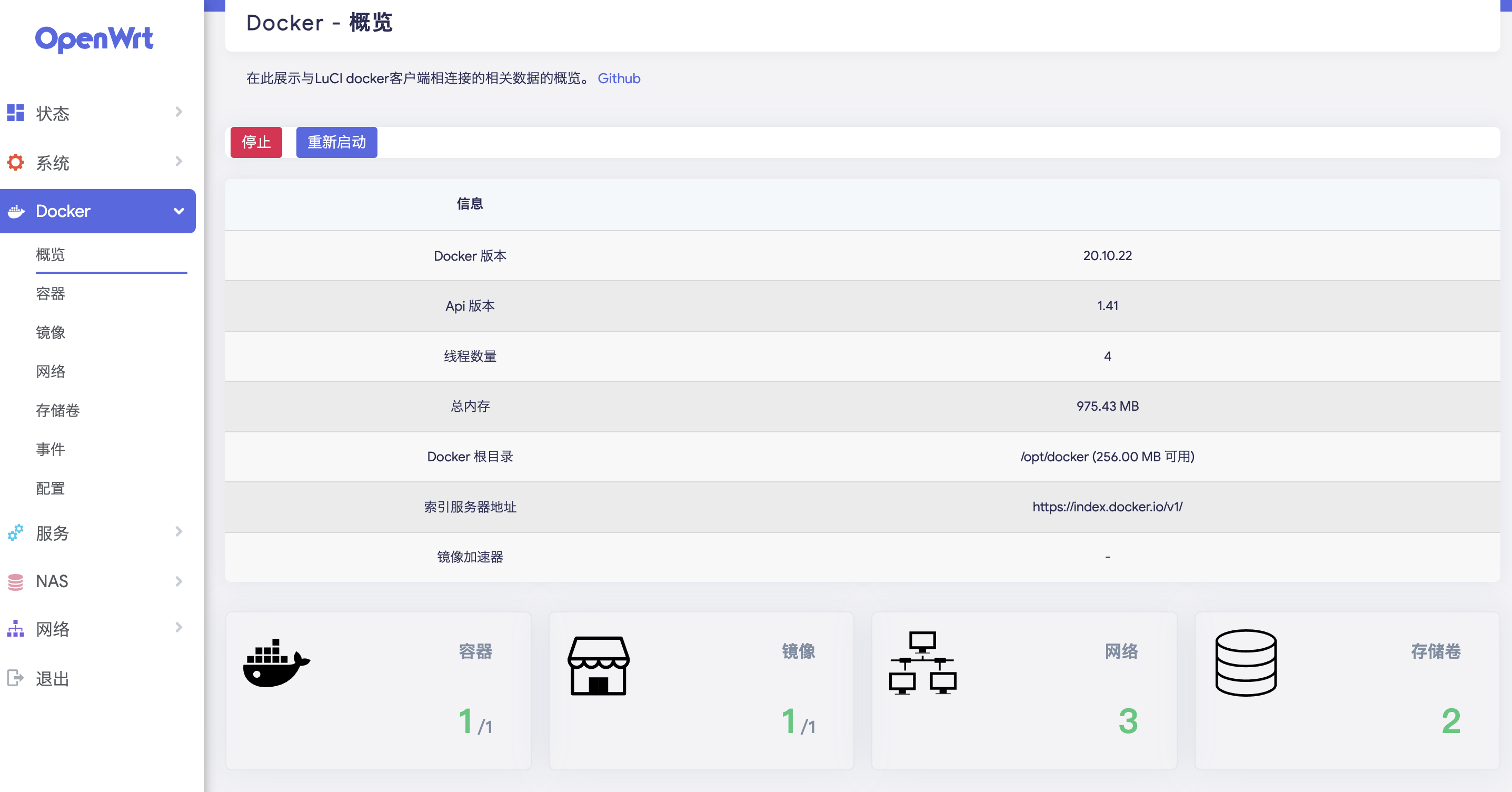Click the network computers icon in networks card
The height and width of the screenshot is (792, 1512).
[922, 663]
